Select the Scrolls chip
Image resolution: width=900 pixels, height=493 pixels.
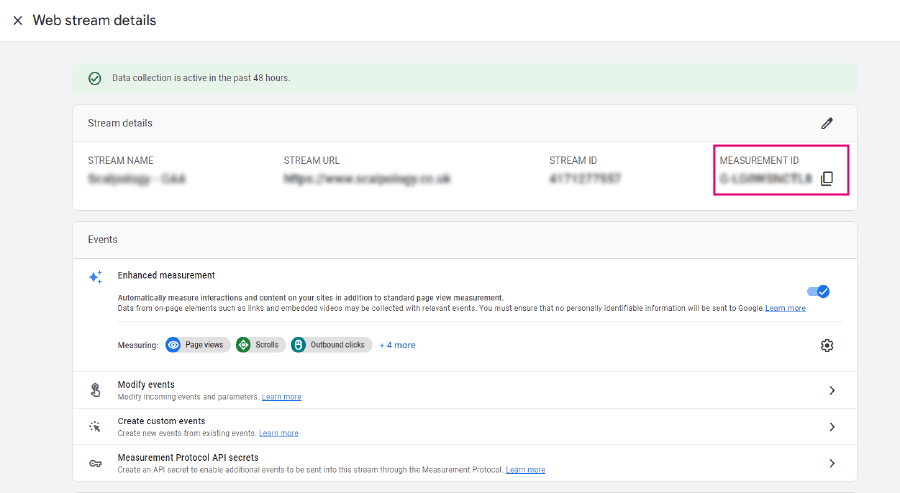[261, 345]
